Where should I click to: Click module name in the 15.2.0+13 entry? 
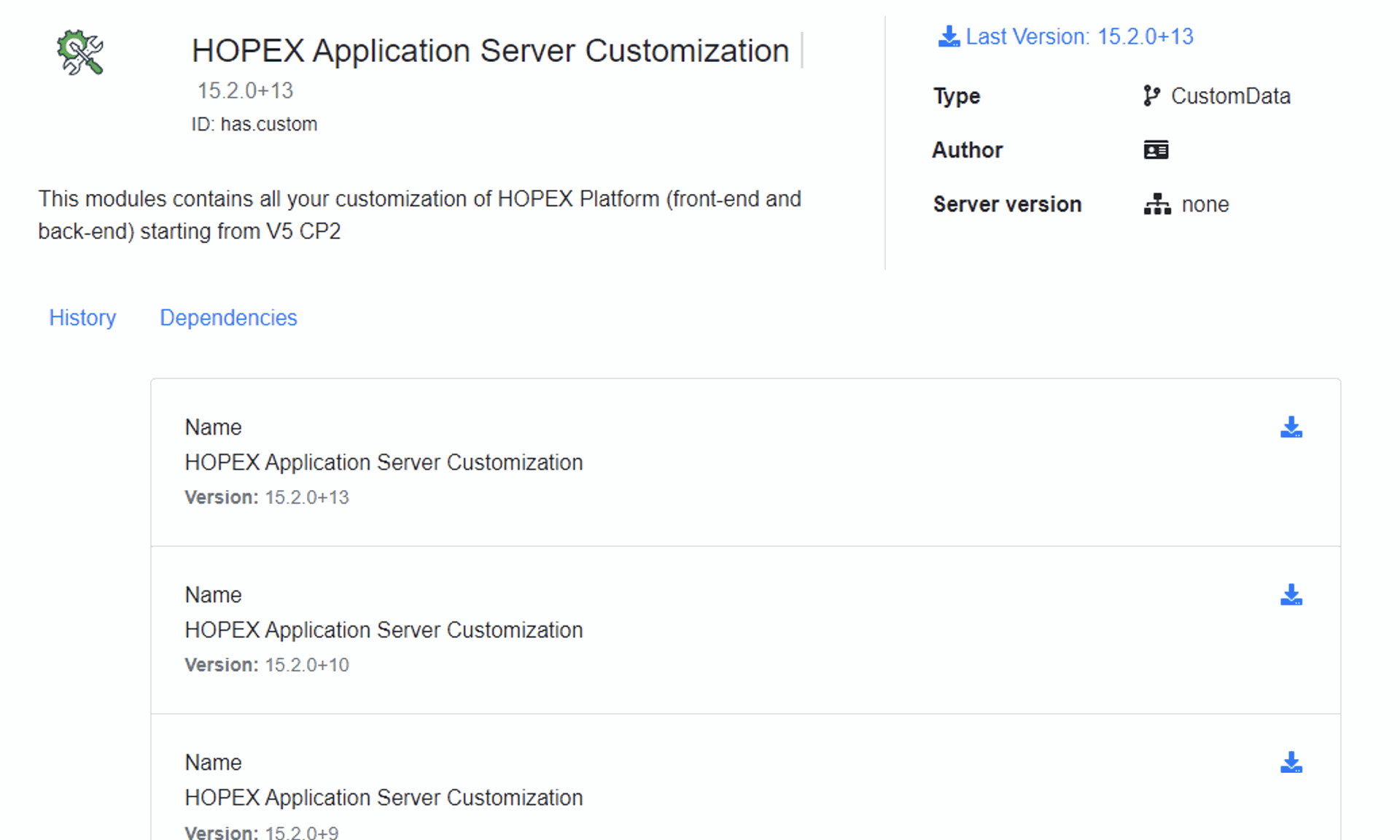click(384, 462)
